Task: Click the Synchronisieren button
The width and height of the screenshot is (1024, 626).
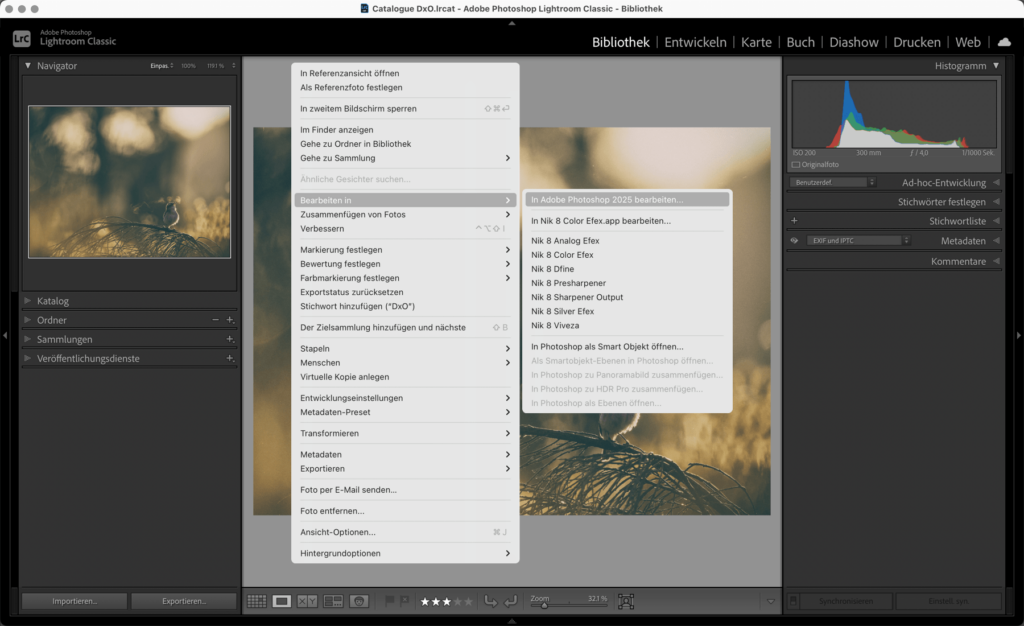Action: (846, 601)
